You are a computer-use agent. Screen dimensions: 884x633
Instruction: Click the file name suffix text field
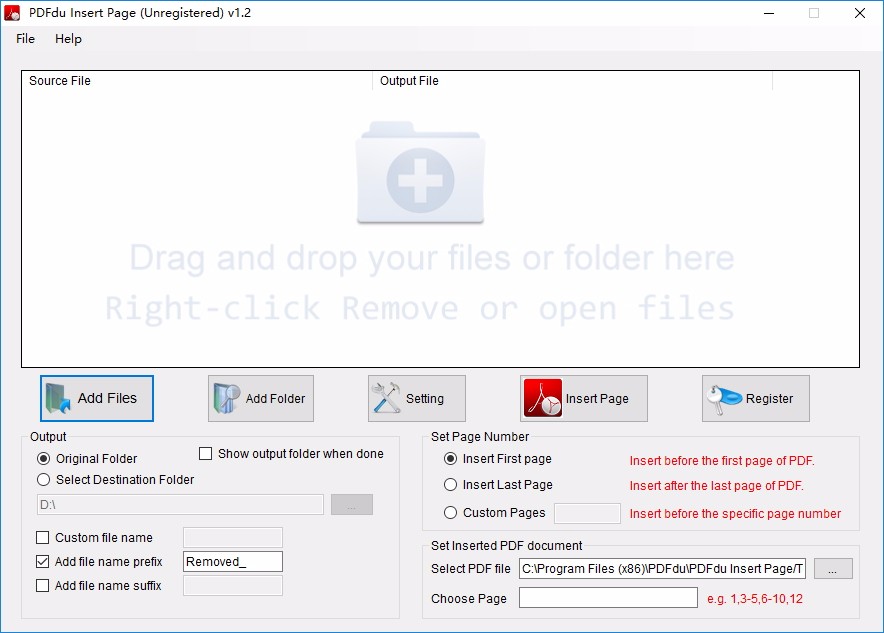[233, 586]
